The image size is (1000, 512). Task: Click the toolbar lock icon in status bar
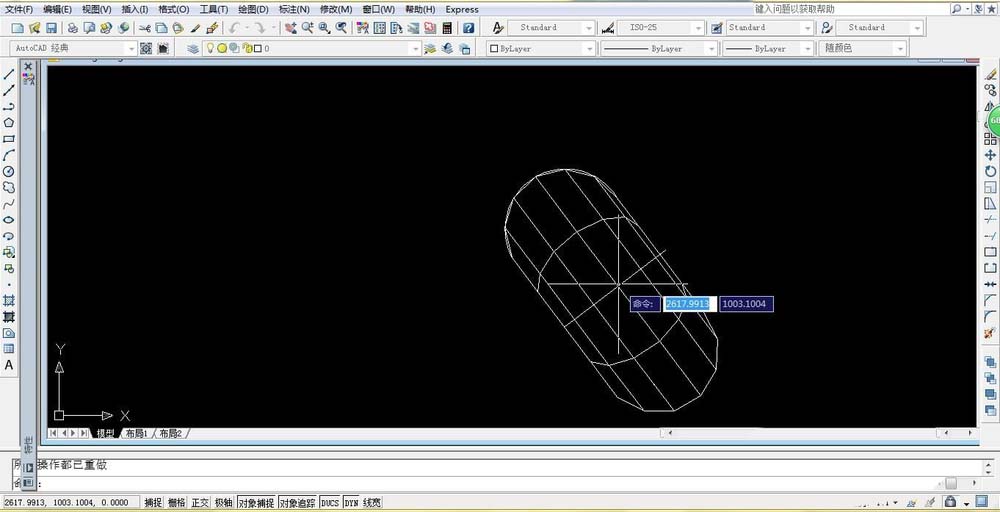[950, 502]
